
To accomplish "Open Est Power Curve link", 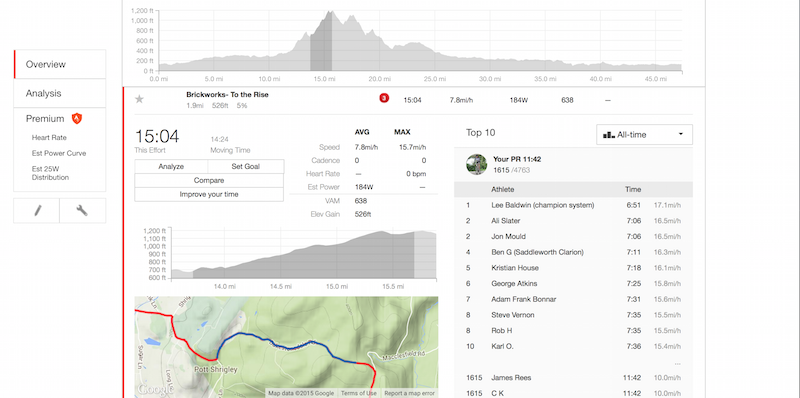I will tap(59, 153).
